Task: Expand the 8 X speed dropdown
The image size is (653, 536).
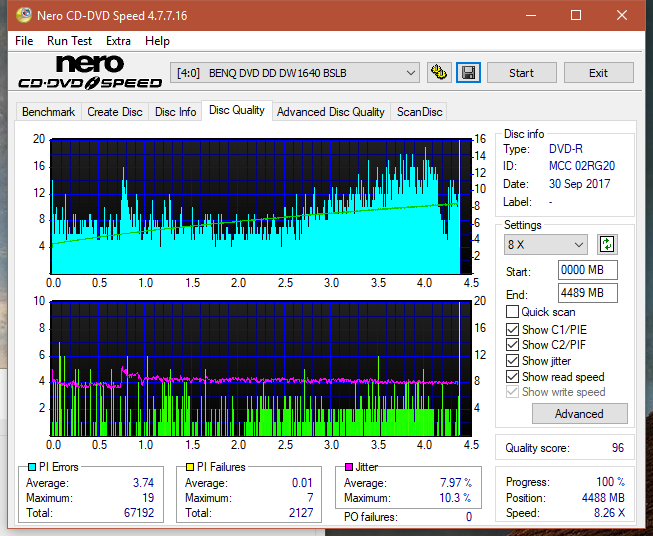Action: (546, 244)
